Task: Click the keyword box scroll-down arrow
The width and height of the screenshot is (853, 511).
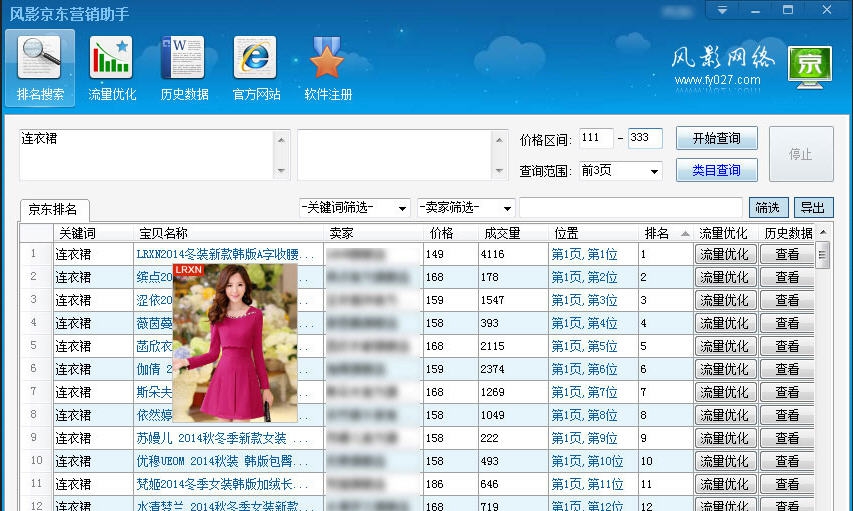Action: tap(281, 171)
